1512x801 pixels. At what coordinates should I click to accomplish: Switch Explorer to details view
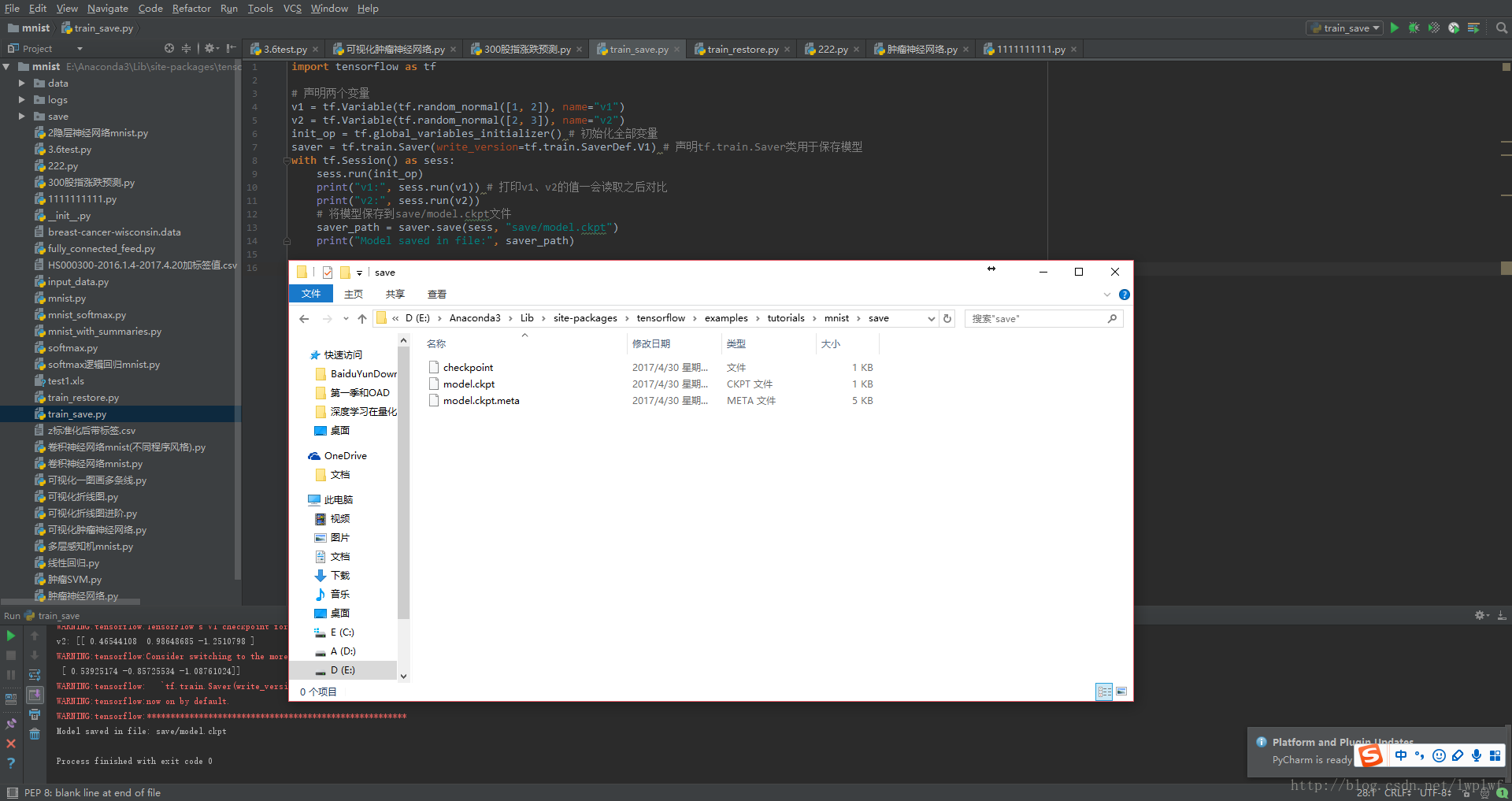pyautogui.click(x=1104, y=692)
